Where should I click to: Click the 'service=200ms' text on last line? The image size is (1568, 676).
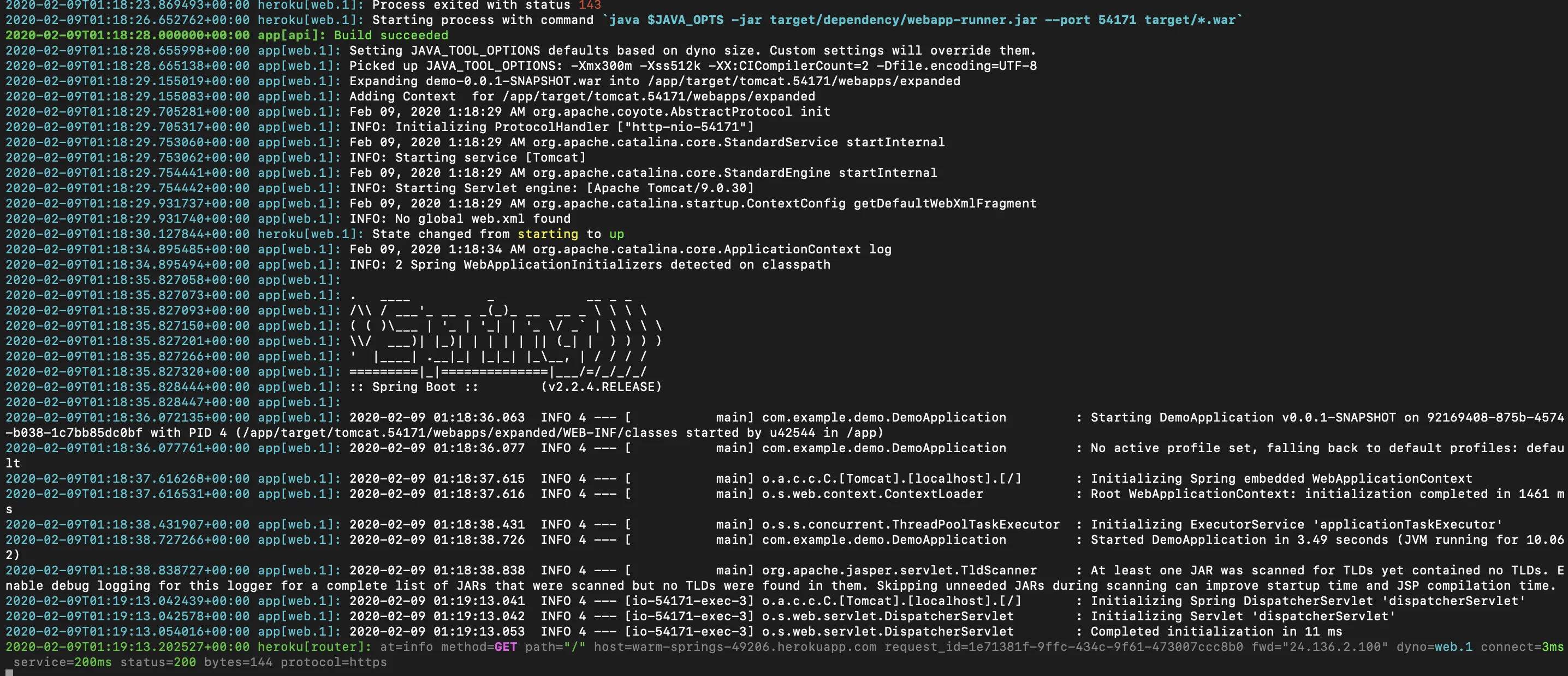point(62,662)
